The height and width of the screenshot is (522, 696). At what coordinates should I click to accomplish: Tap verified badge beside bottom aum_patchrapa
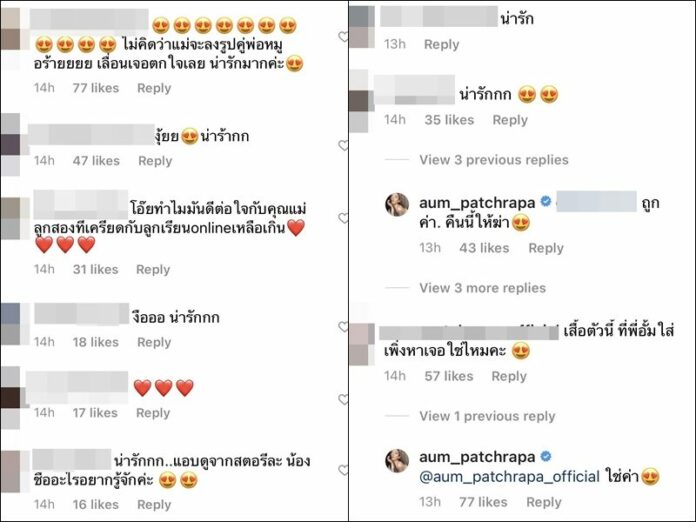[546, 457]
